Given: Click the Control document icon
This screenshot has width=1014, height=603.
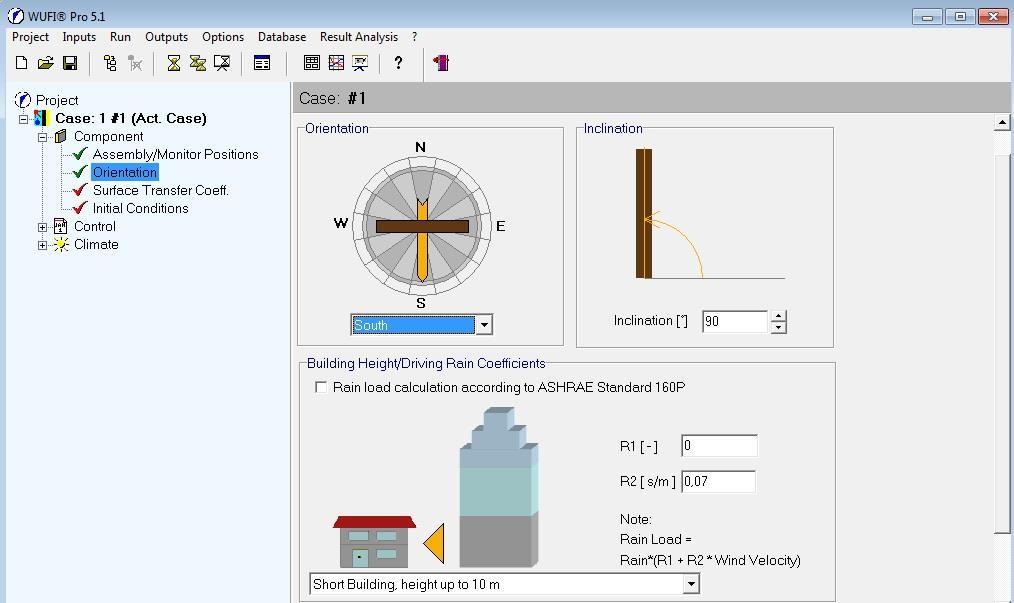Looking at the screenshot, I should (x=60, y=226).
